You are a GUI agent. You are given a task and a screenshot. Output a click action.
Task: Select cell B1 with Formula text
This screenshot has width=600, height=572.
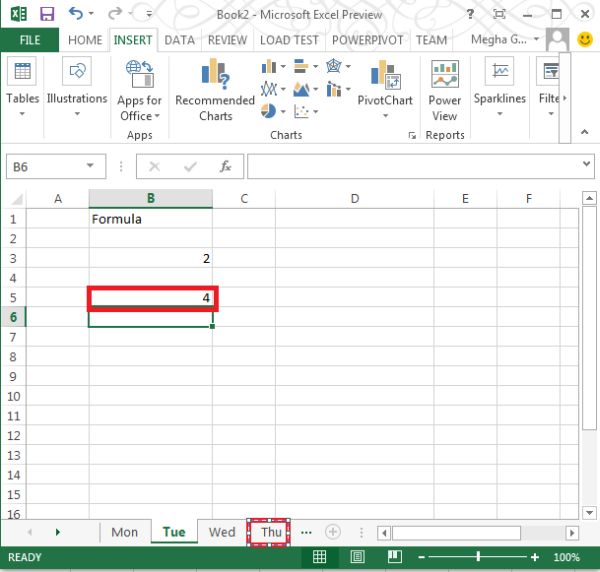coord(151,219)
